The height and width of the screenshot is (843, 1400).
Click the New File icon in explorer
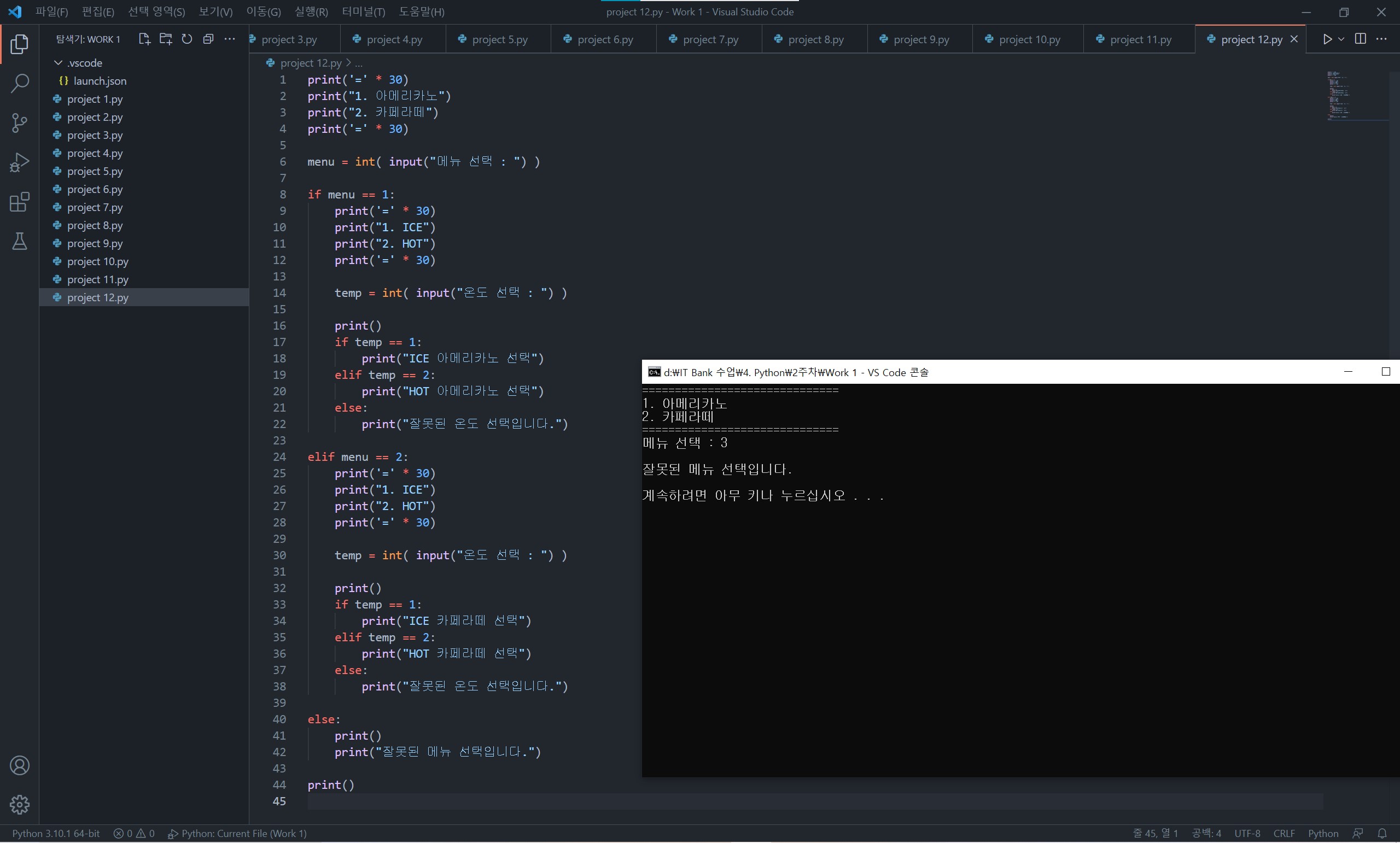[x=144, y=39]
